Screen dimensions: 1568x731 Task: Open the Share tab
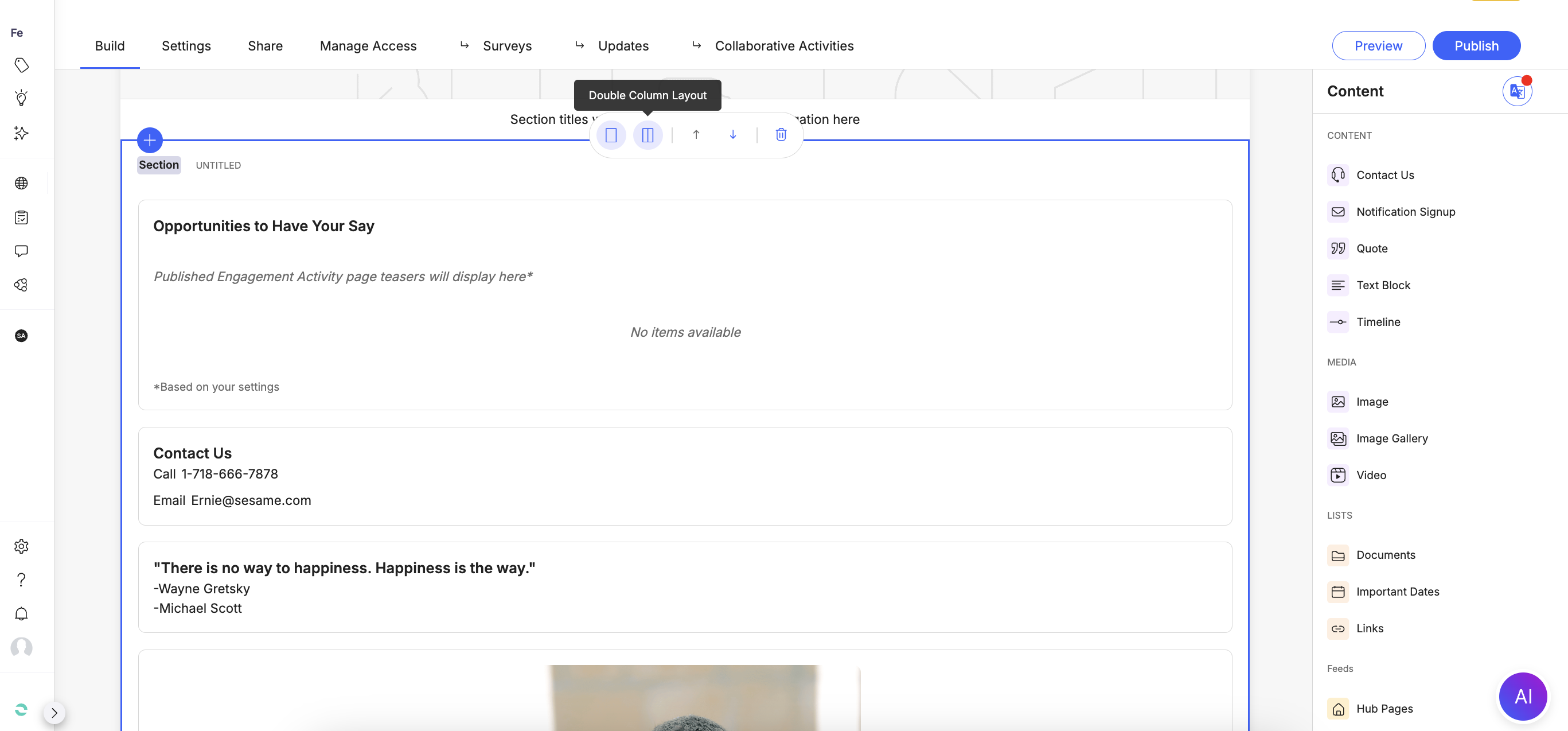click(x=265, y=45)
